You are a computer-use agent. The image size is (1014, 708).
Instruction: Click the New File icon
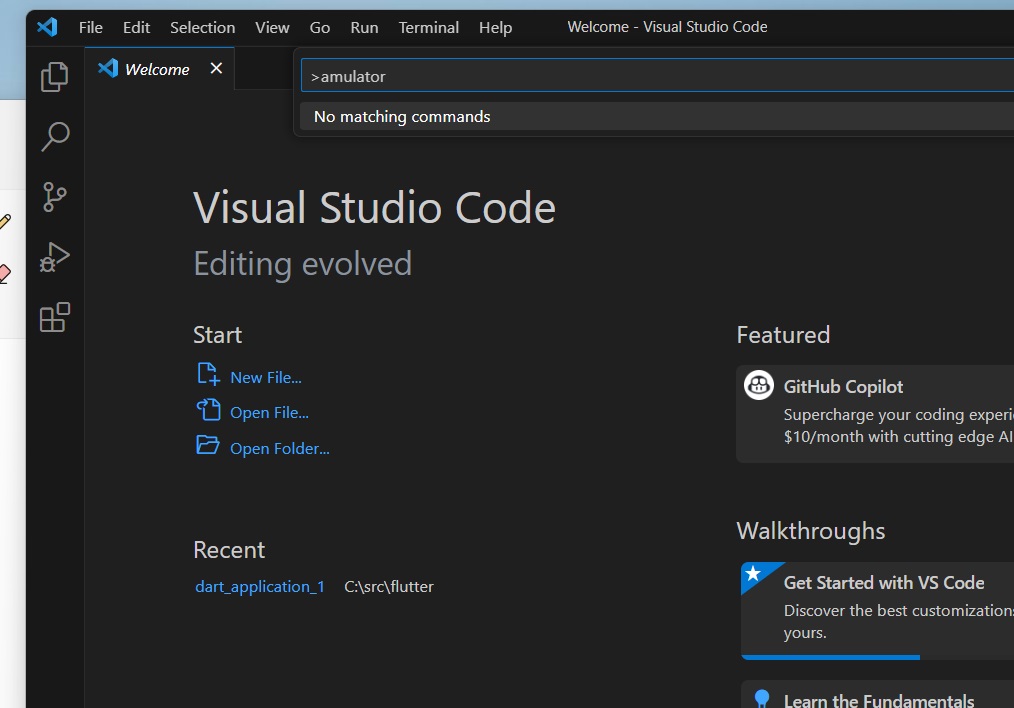click(x=208, y=374)
